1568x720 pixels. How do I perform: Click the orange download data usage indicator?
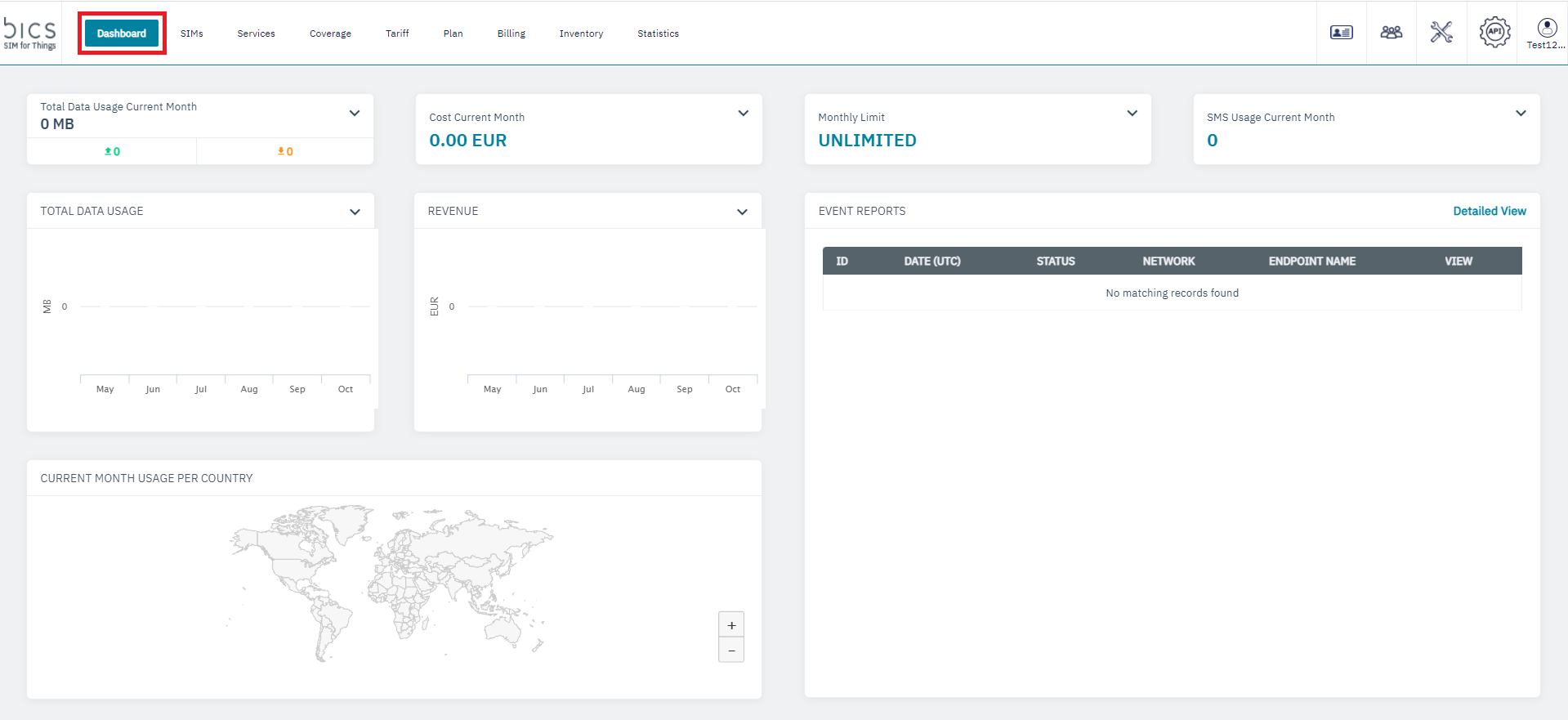[285, 151]
